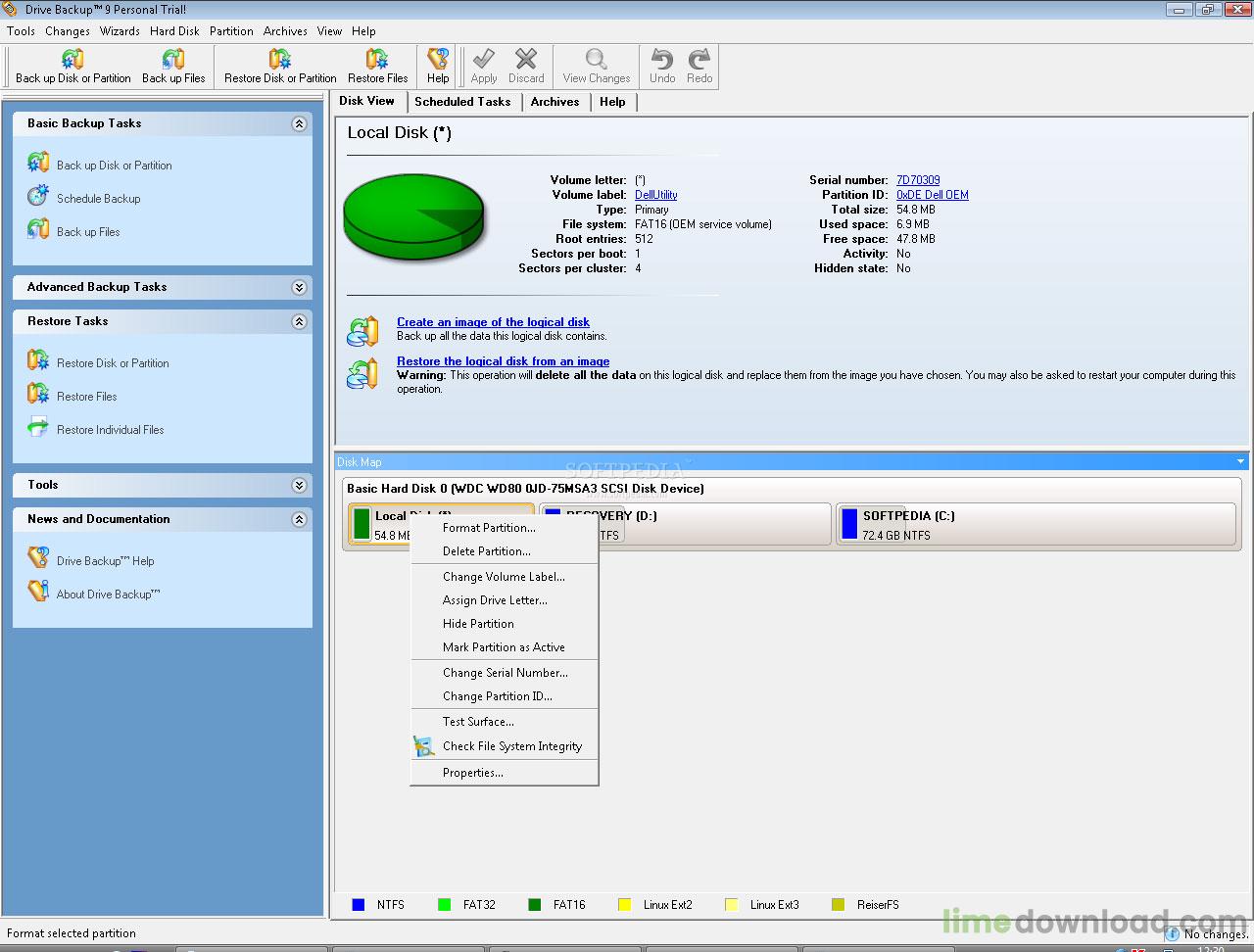The width and height of the screenshot is (1254, 952).
Task: Click Drive Backup Help sidebar icon
Action: 38,558
